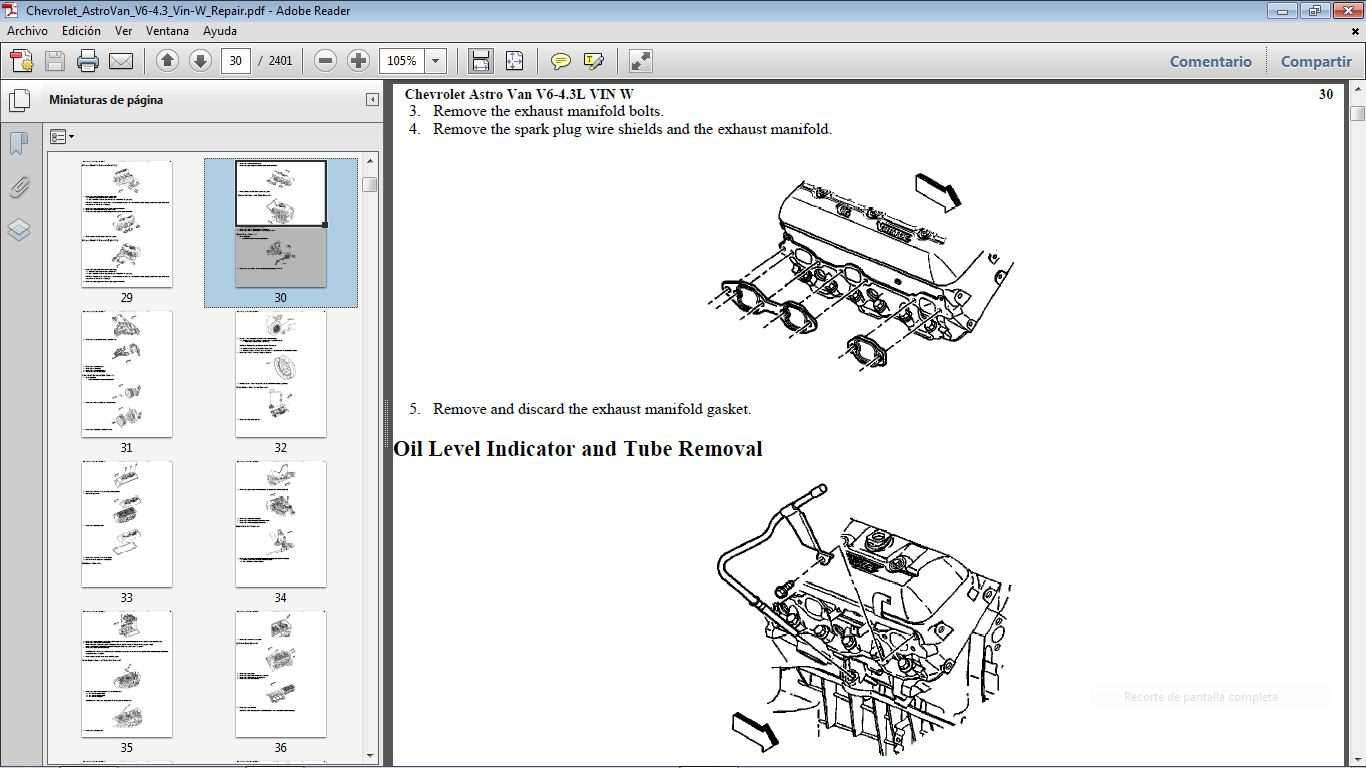Close the document with menu bar X
This screenshot has height=768, width=1366.
tap(1356, 31)
